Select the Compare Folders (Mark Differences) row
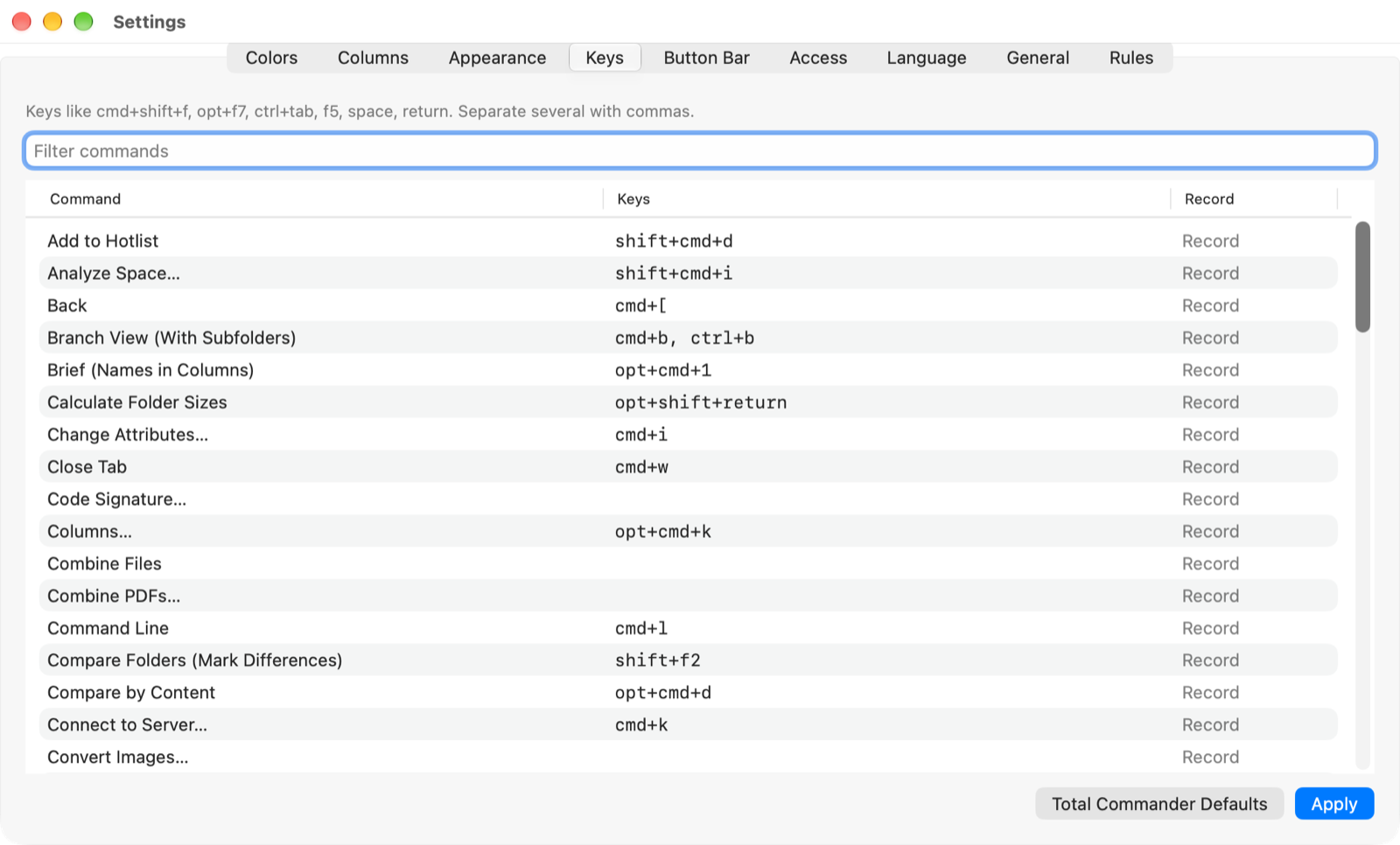This screenshot has width=1400, height=845. click(688, 660)
